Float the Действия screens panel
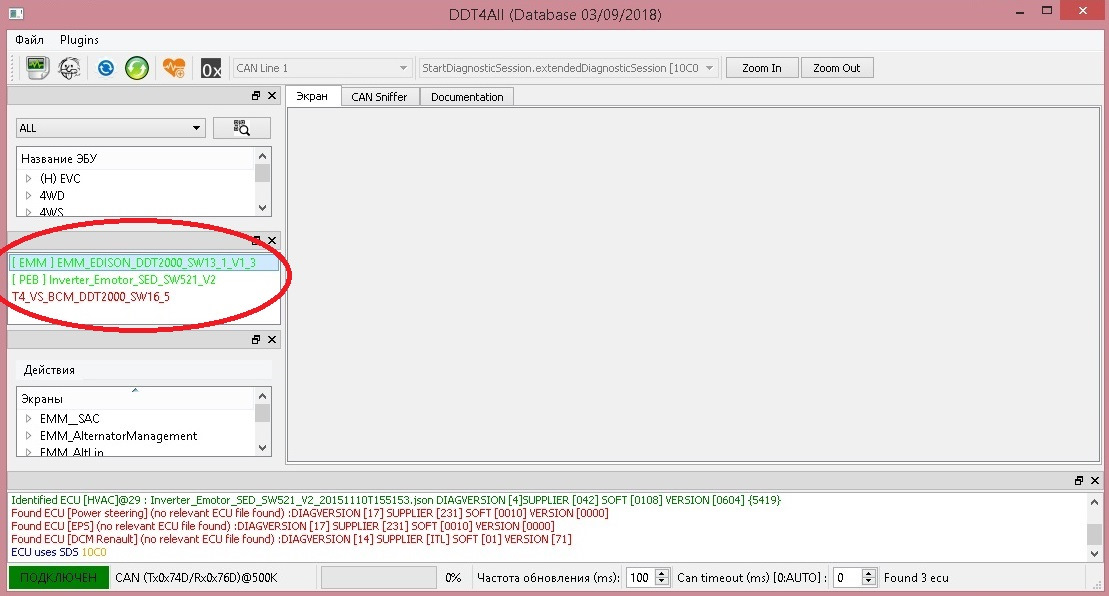This screenshot has height=596, width=1109. pyautogui.click(x=256, y=339)
